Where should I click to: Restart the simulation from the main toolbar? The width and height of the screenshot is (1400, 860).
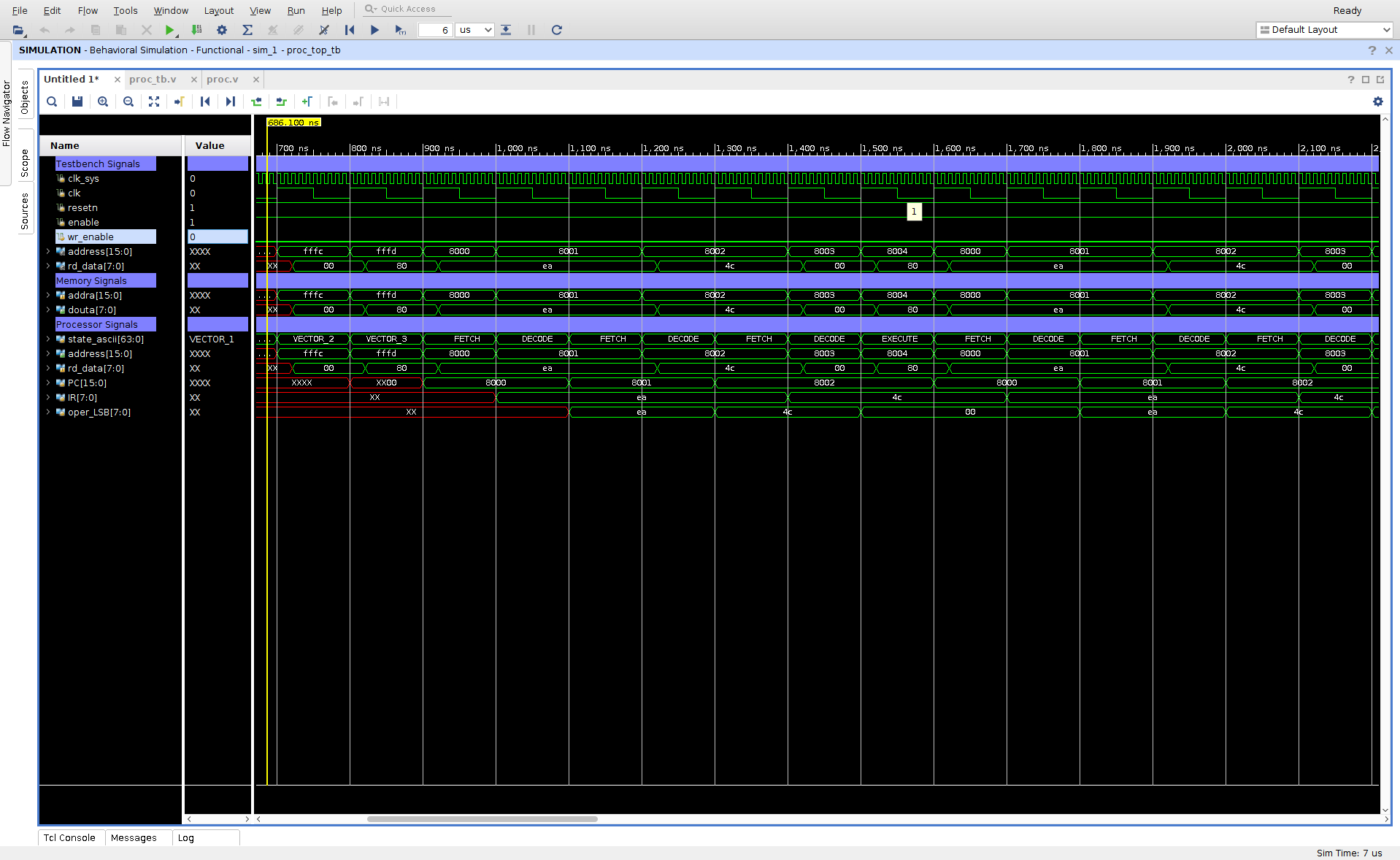[350, 30]
